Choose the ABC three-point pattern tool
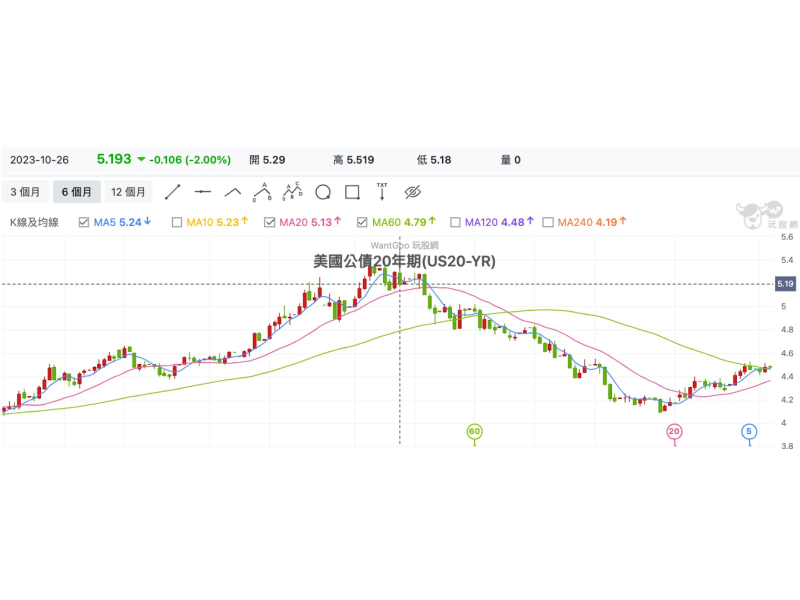 (262, 192)
